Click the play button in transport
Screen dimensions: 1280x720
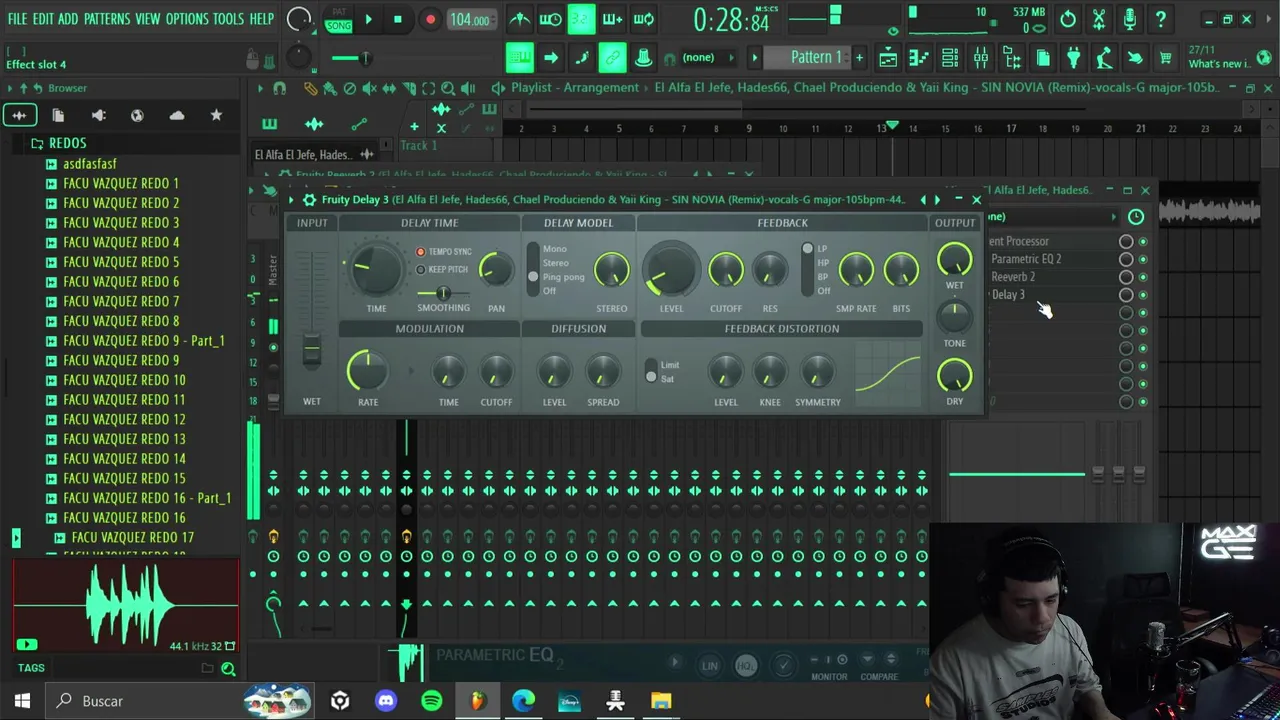pyautogui.click(x=368, y=20)
